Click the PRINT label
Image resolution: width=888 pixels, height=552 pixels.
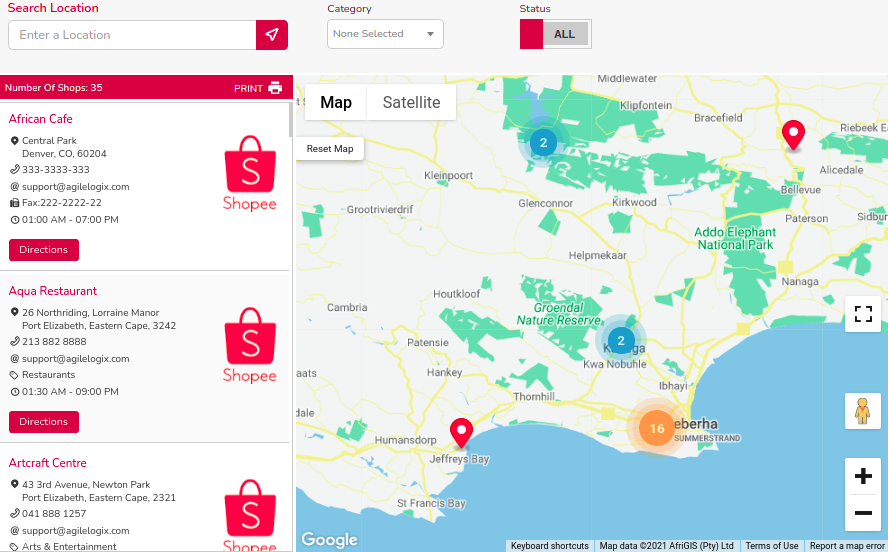point(248,88)
